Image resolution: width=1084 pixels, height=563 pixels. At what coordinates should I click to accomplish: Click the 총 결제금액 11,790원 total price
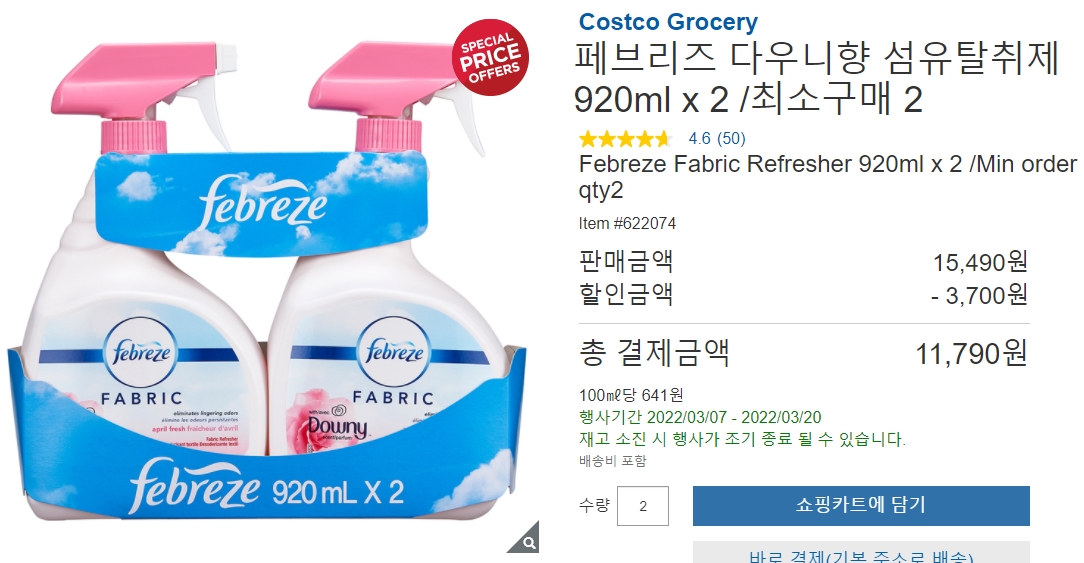(x=803, y=353)
